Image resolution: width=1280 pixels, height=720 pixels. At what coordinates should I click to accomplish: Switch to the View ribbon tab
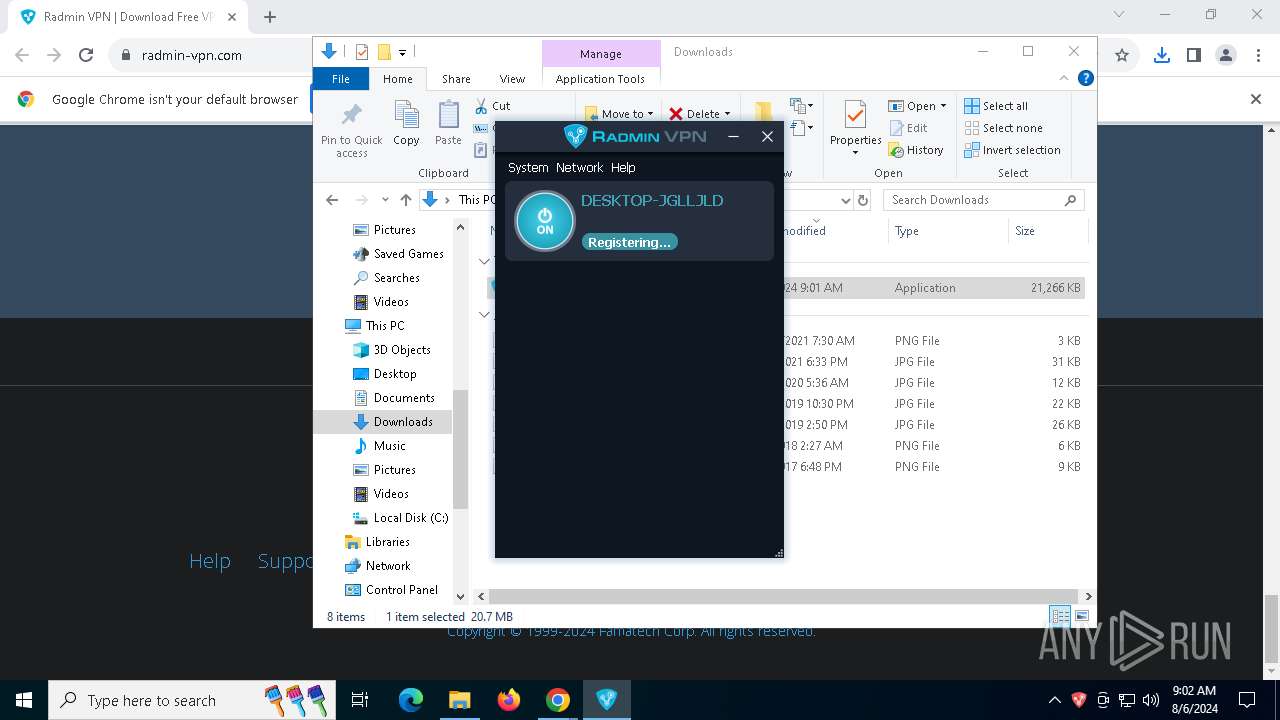click(x=512, y=79)
